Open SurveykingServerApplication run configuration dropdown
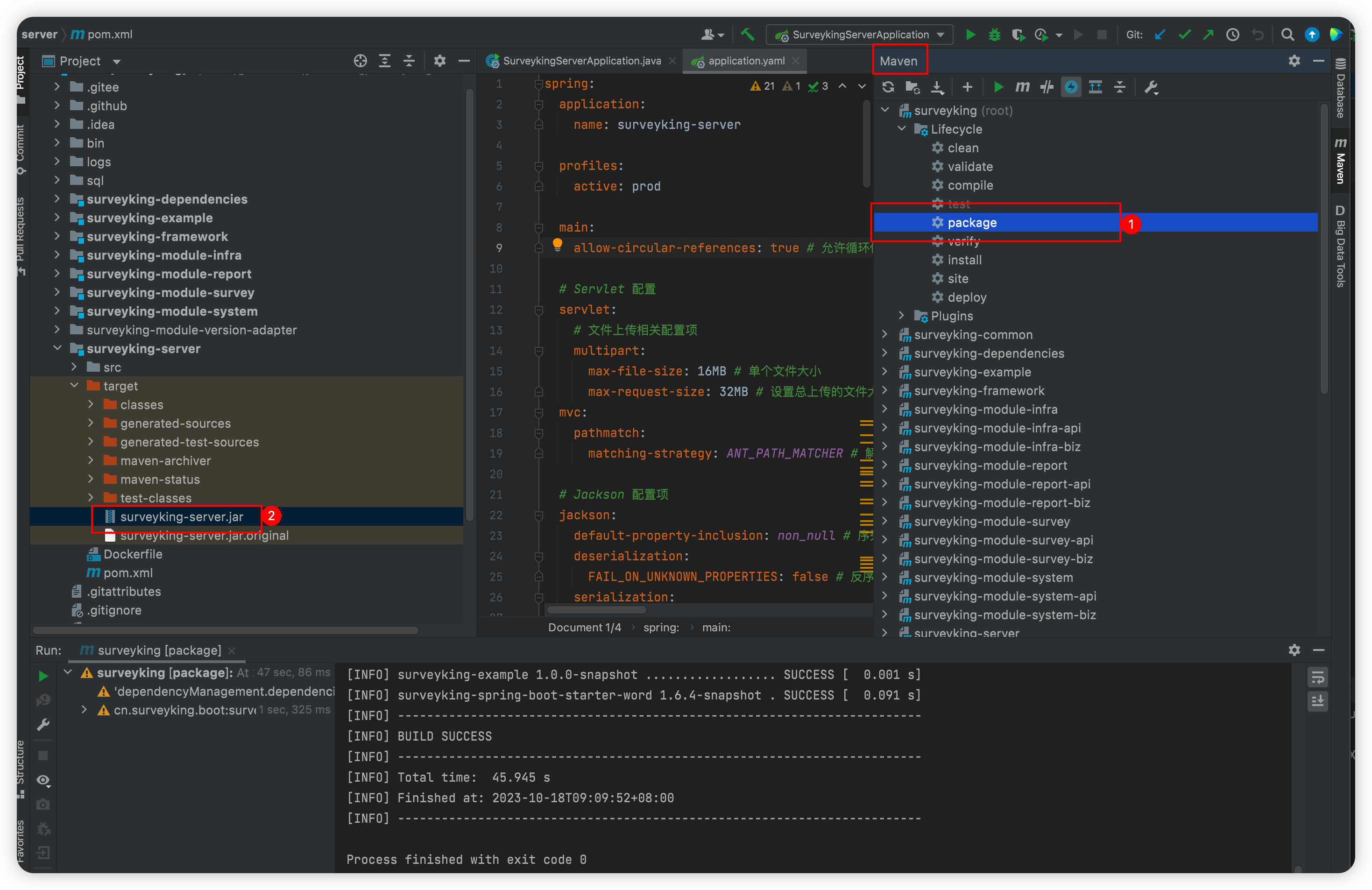 [x=859, y=35]
